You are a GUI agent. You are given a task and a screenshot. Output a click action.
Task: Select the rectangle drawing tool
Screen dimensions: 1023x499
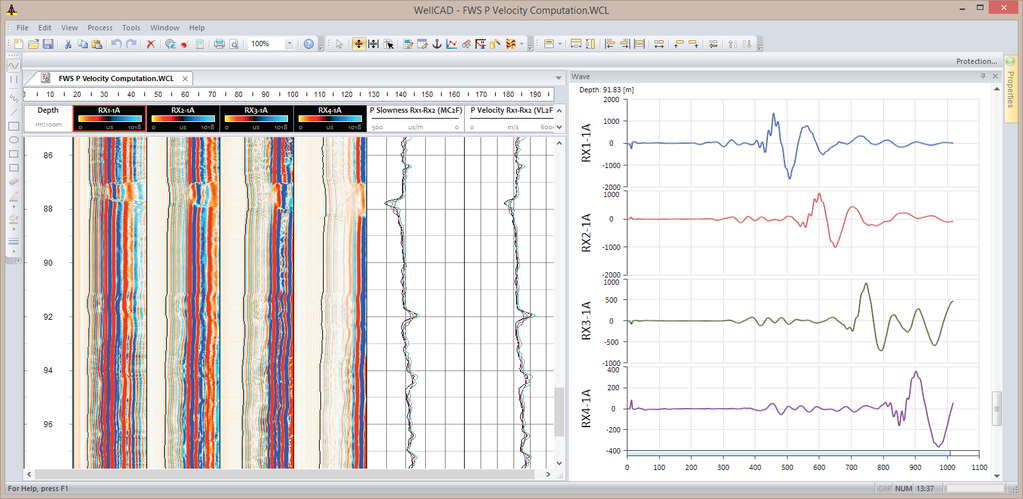(x=14, y=126)
